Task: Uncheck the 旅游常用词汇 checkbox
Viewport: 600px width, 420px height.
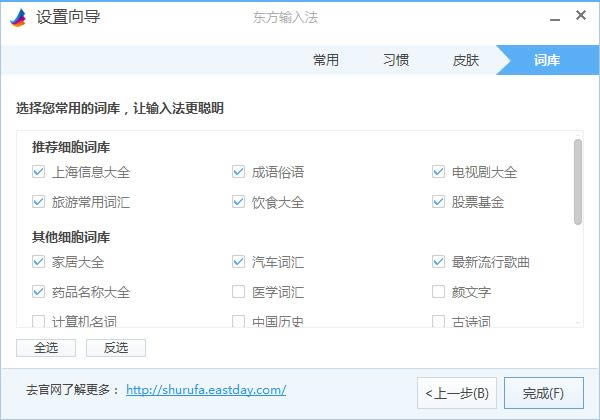Action: coord(38,201)
